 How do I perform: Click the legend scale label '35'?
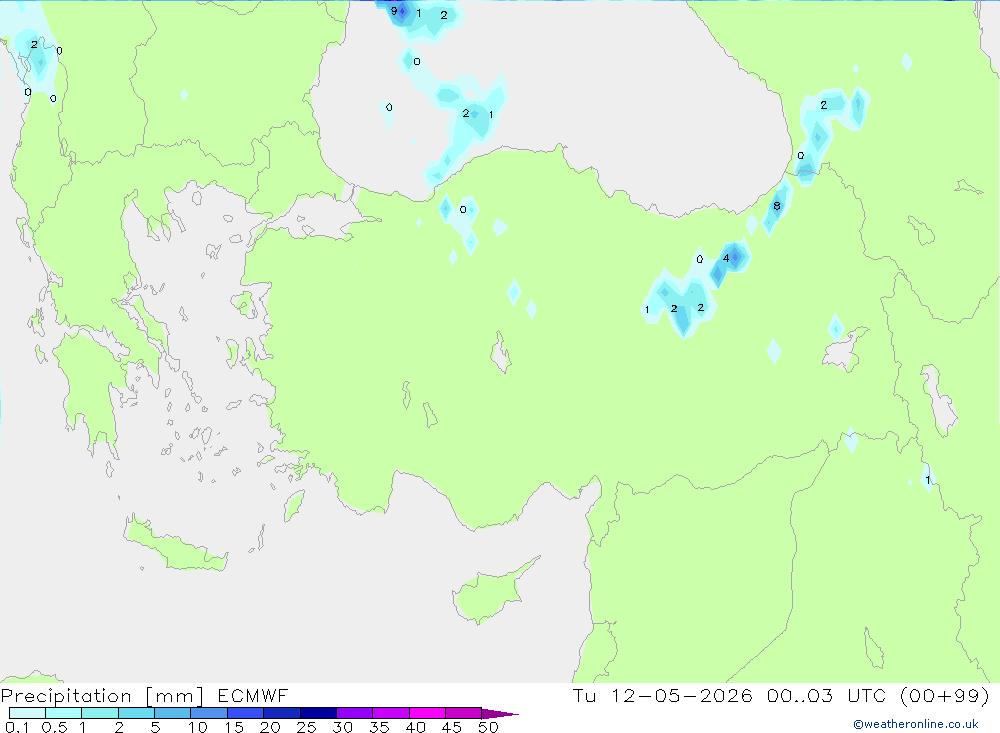click(379, 727)
